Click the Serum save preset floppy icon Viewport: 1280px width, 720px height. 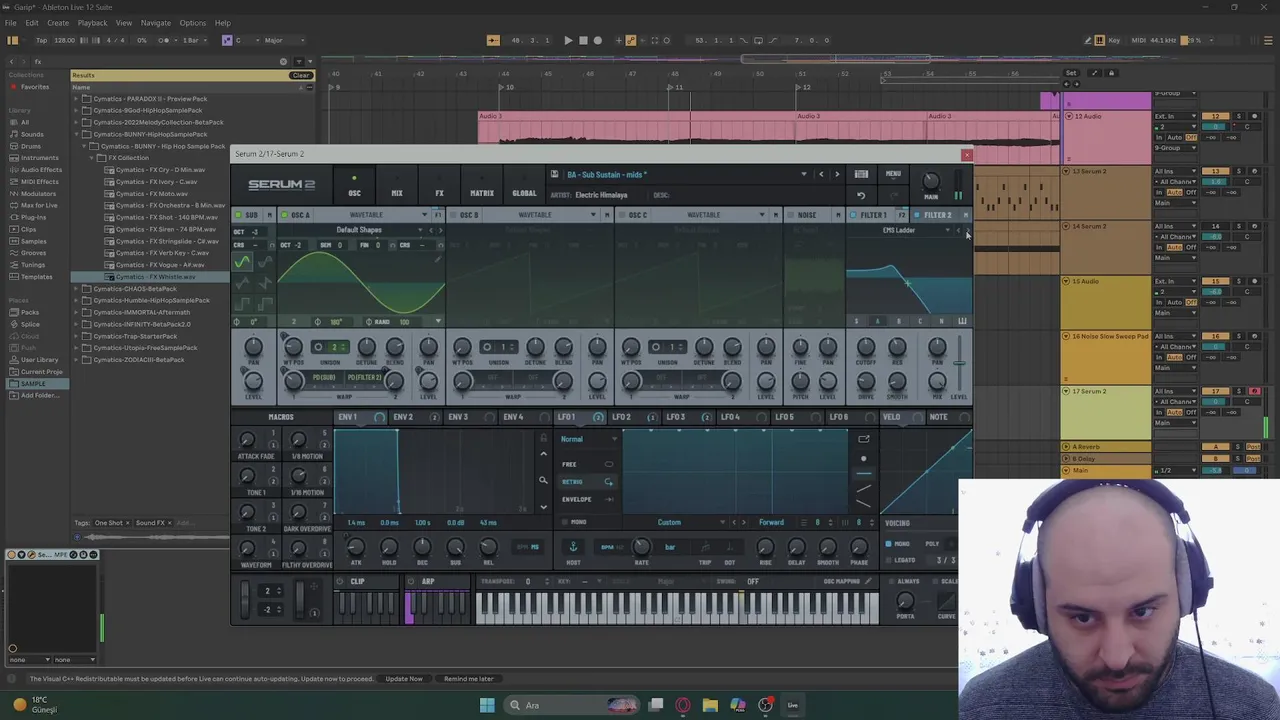tap(554, 174)
